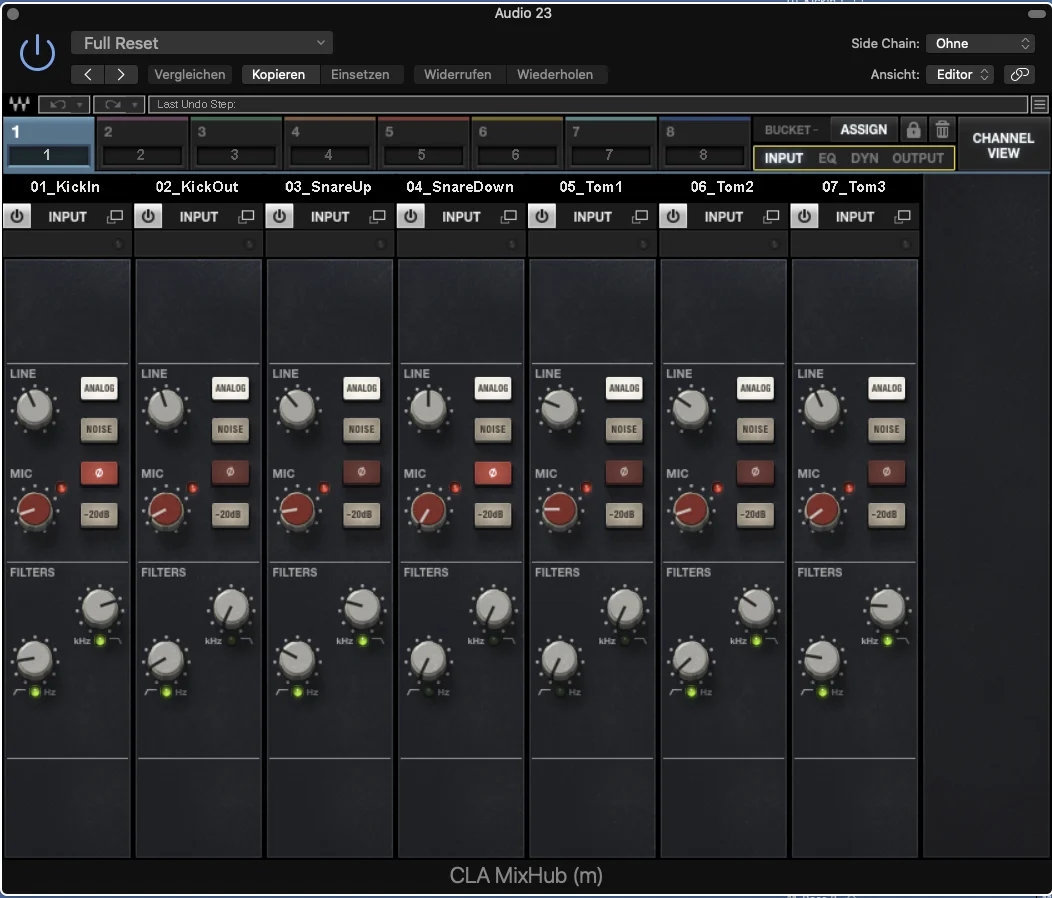Click the Vergleichen button
The height and width of the screenshot is (898, 1052).
[x=190, y=74]
